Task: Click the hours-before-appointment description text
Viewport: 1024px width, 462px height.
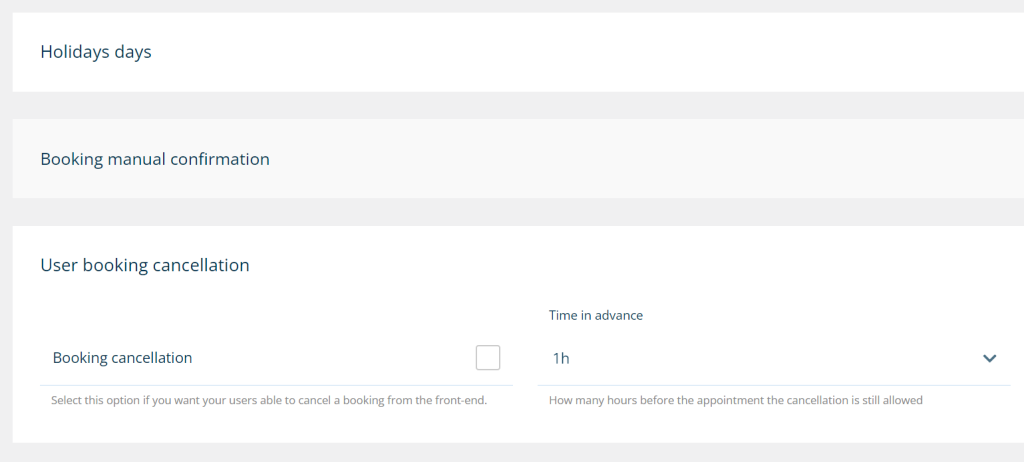Action: tap(735, 401)
